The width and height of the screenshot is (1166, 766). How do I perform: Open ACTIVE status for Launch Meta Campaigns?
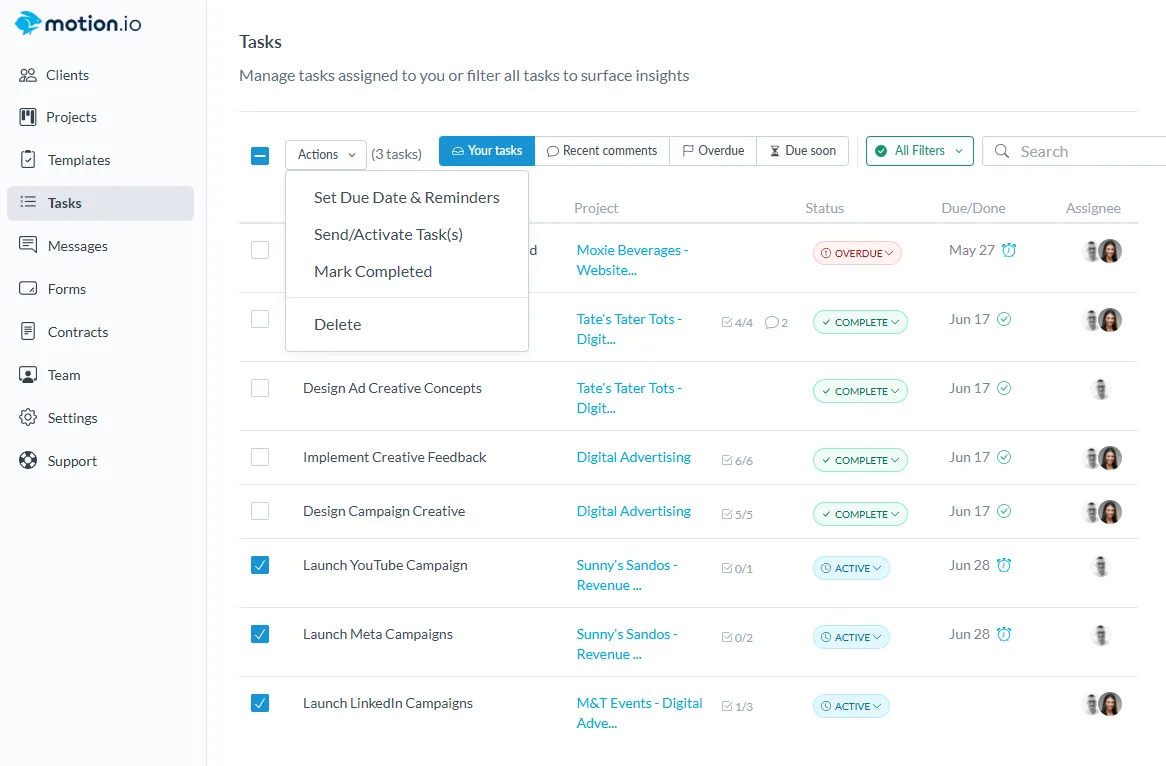(x=851, y=637)
